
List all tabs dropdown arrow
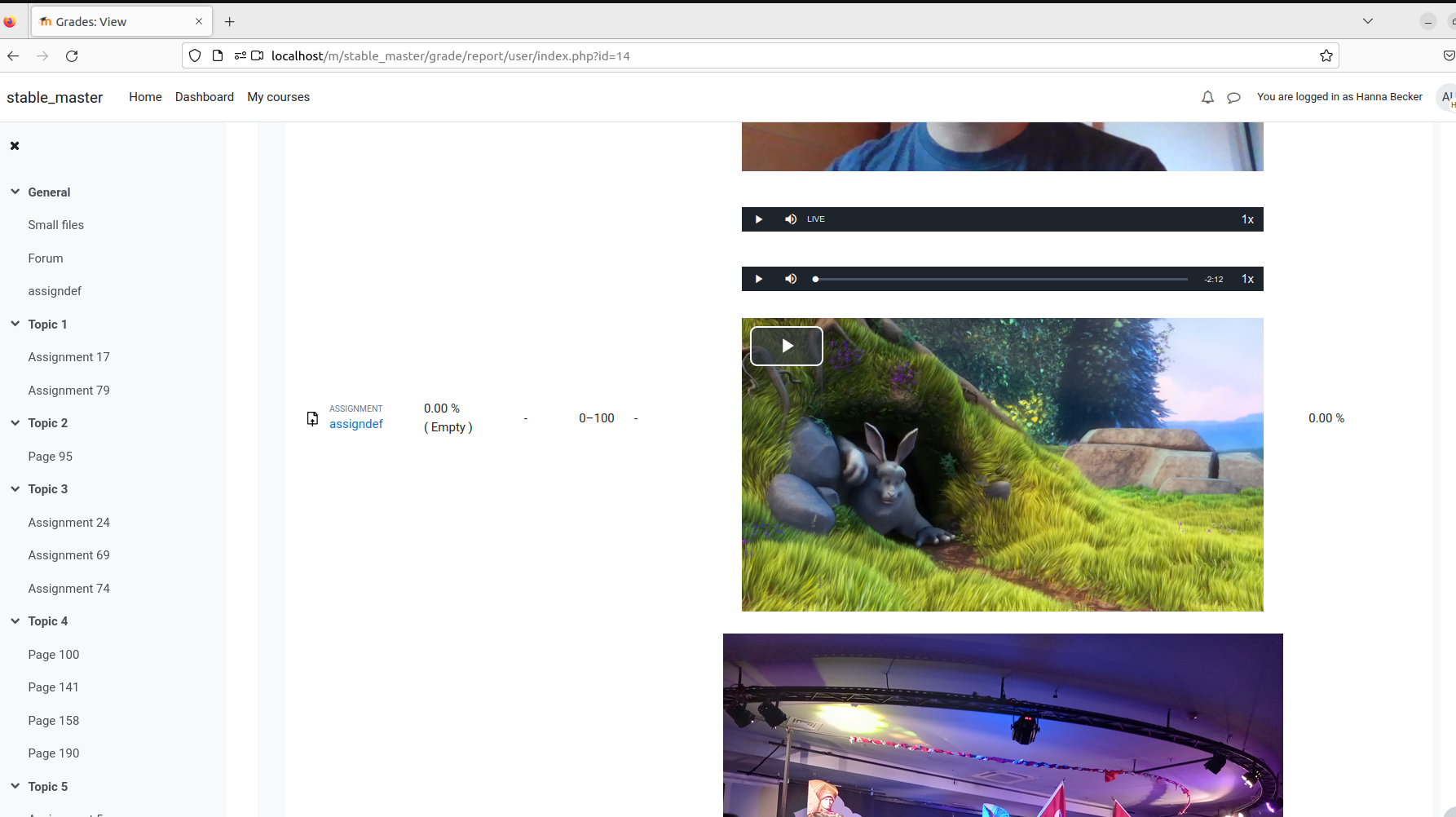(1368, 22)
